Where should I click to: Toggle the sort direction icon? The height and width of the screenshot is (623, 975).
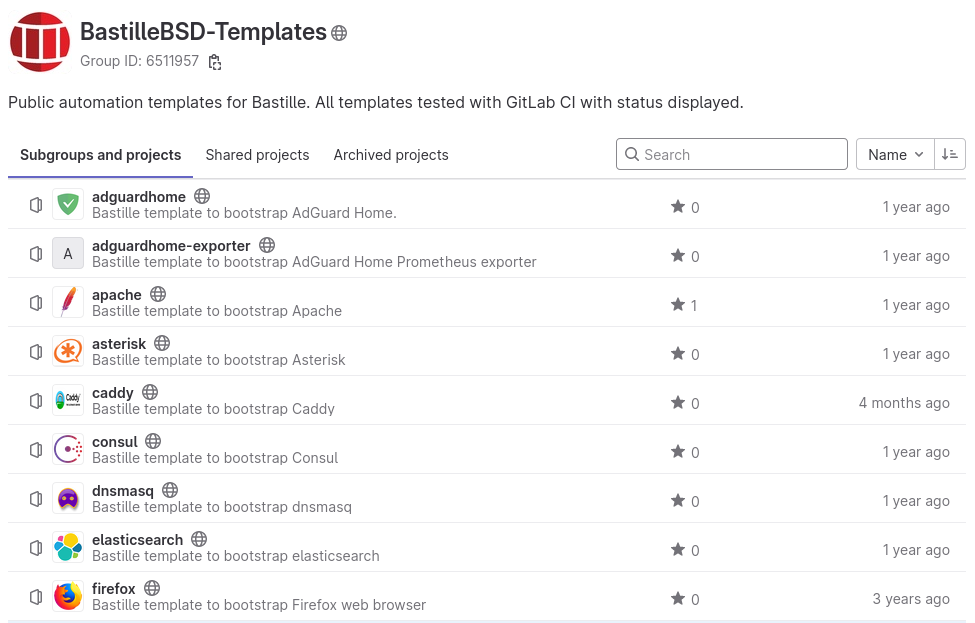pos(949,154)
